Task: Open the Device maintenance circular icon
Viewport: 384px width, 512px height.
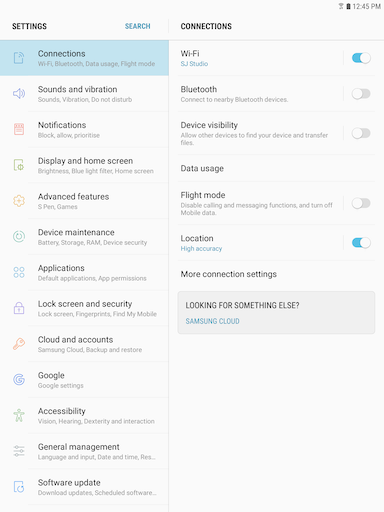Action: [19, 236]
